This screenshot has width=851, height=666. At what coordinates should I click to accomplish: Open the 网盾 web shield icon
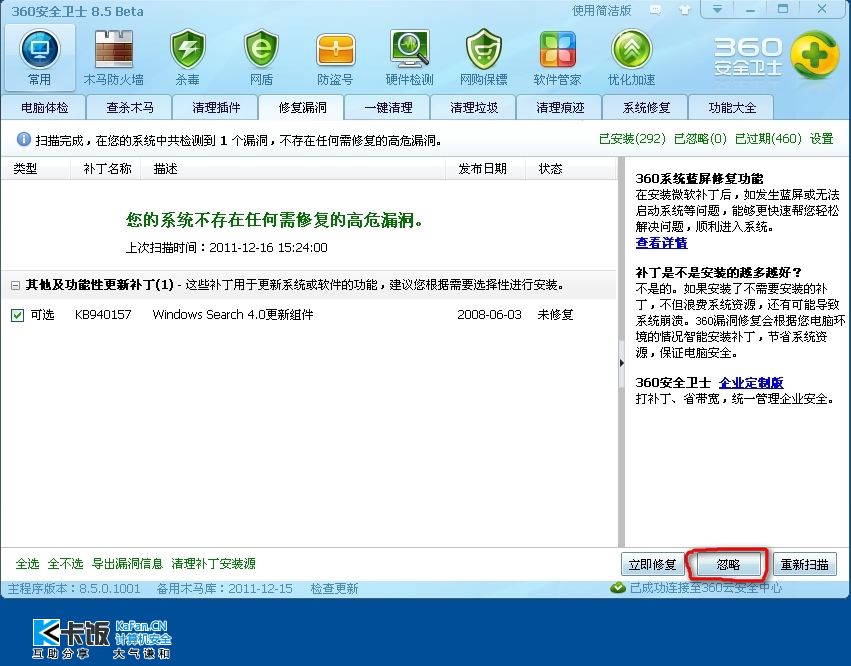pos(261,56)
